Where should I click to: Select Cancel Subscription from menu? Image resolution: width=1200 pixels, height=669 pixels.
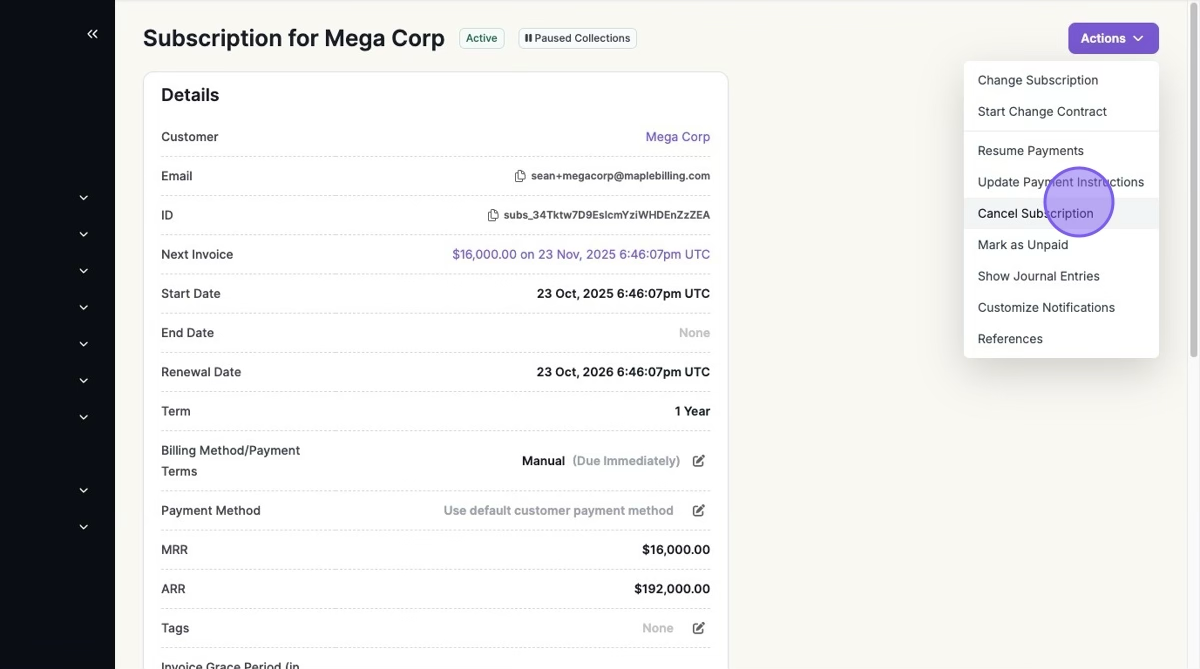point(1035,213)
